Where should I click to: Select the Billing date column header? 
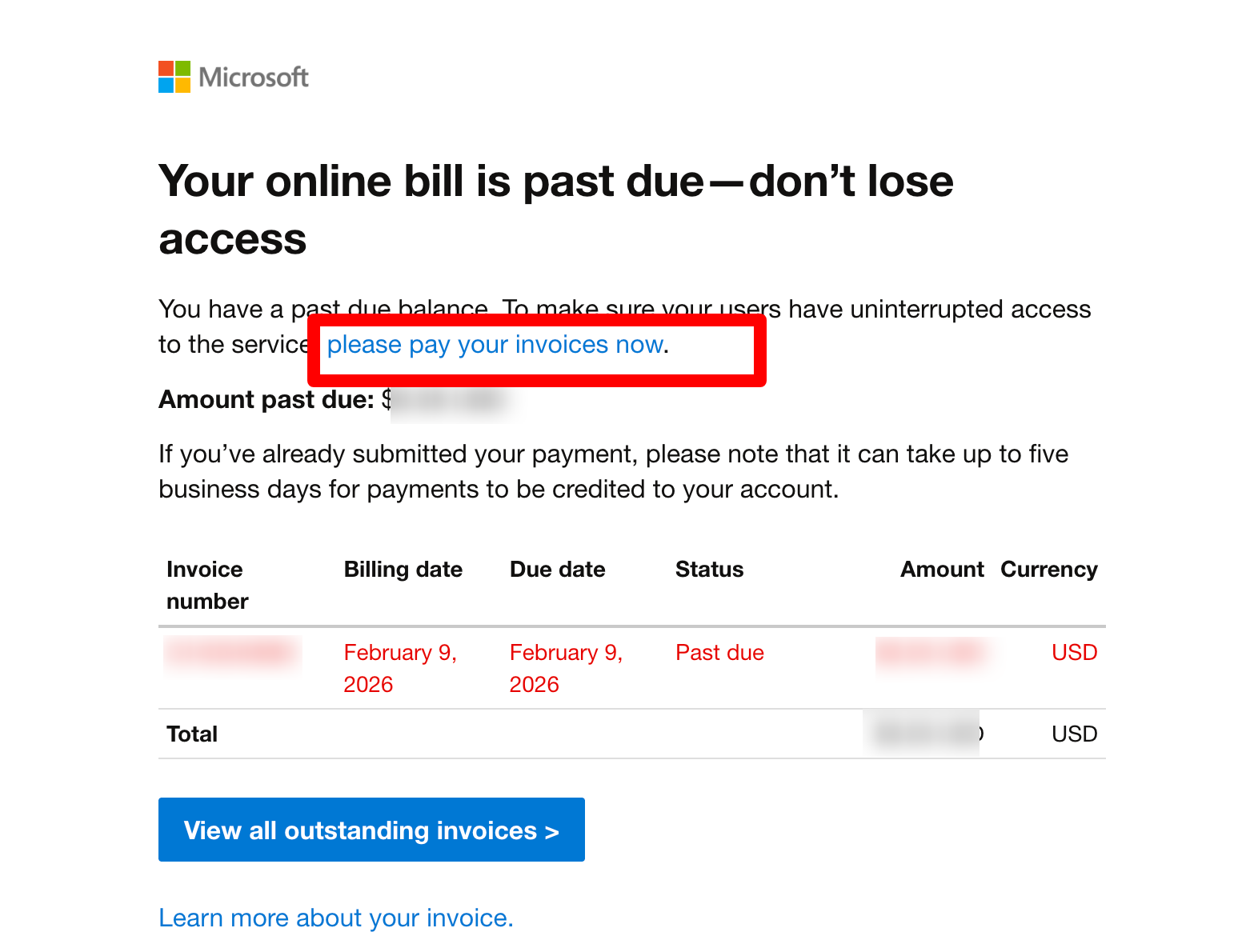tap(403, 570)
